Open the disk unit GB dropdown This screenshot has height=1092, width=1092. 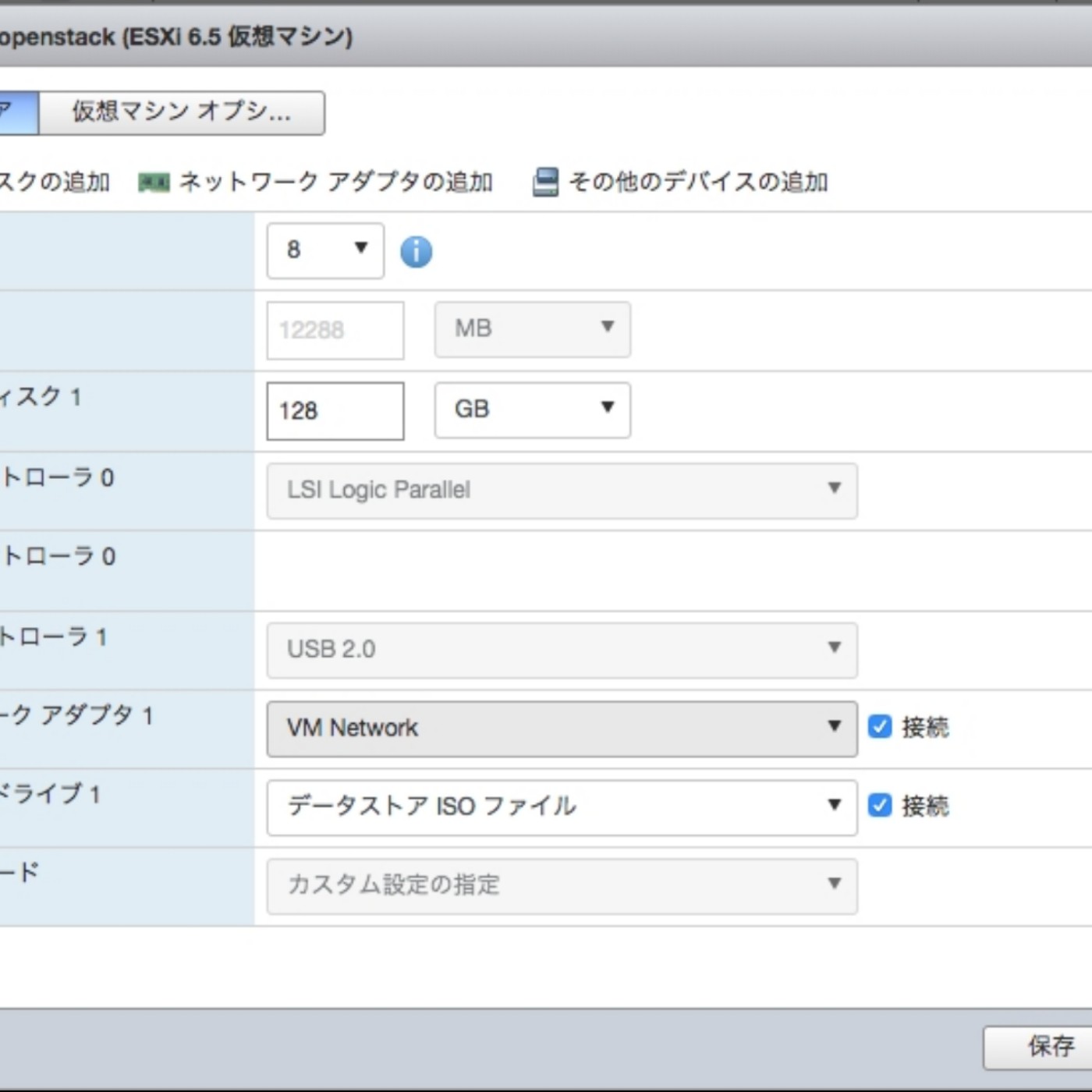(x=532, y=409)
